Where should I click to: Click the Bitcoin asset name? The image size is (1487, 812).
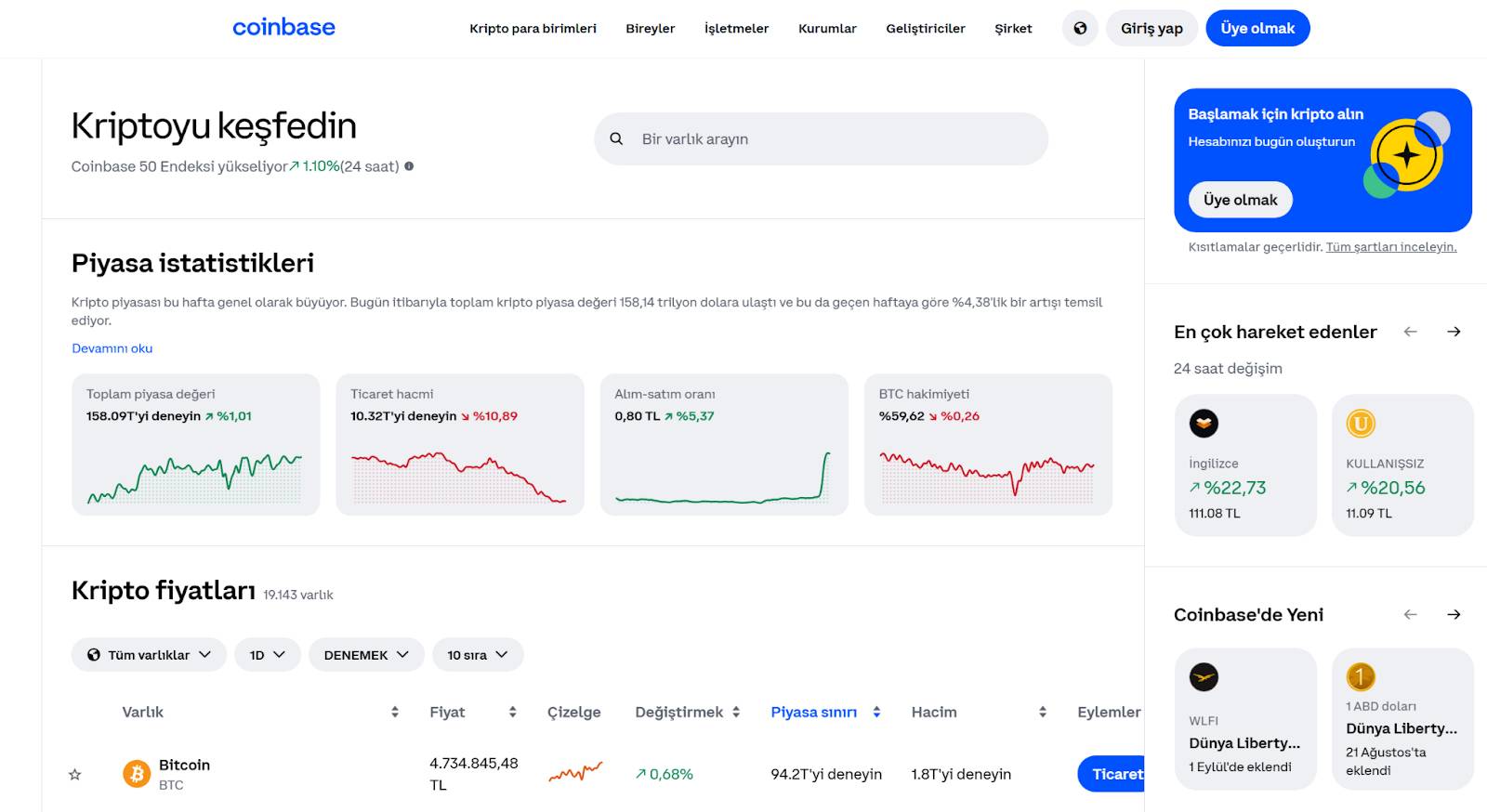pos(184,765)
